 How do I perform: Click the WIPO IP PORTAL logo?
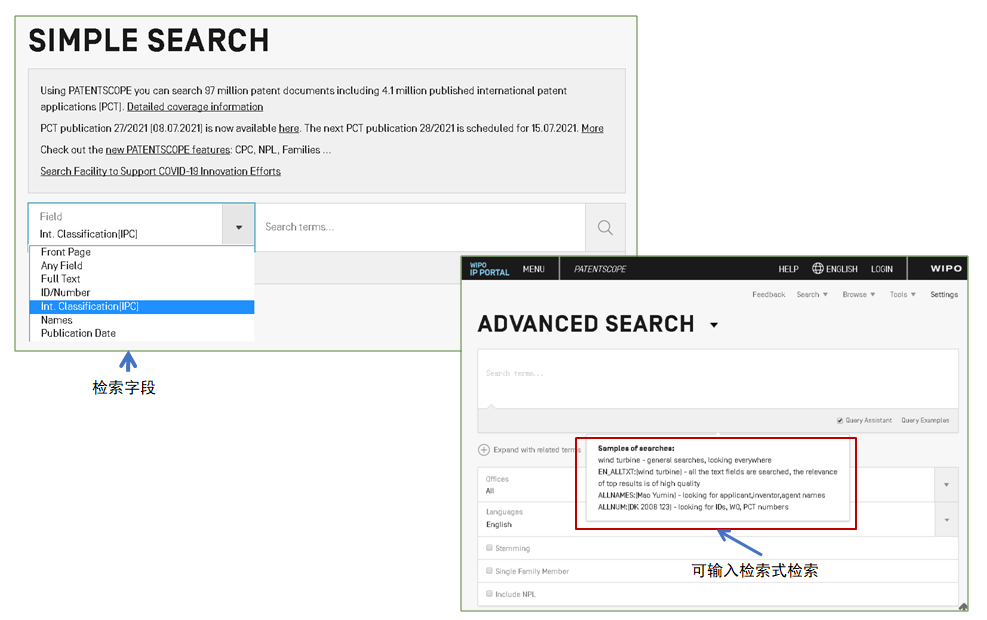coord(489,269)
